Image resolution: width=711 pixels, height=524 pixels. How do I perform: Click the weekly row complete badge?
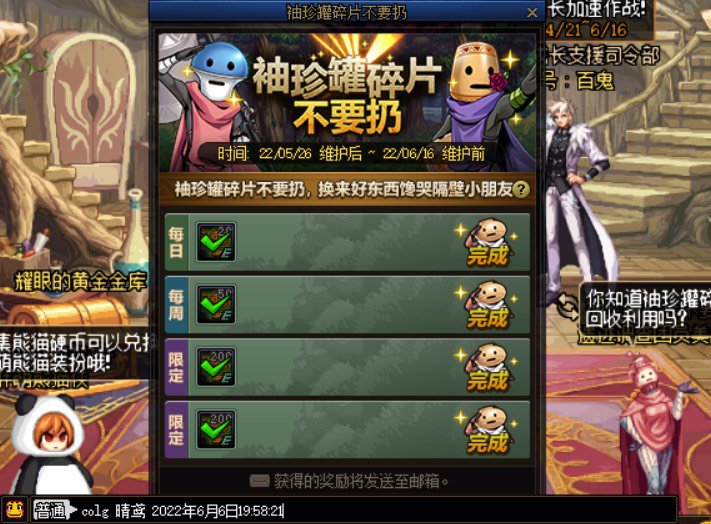[486, 306]
